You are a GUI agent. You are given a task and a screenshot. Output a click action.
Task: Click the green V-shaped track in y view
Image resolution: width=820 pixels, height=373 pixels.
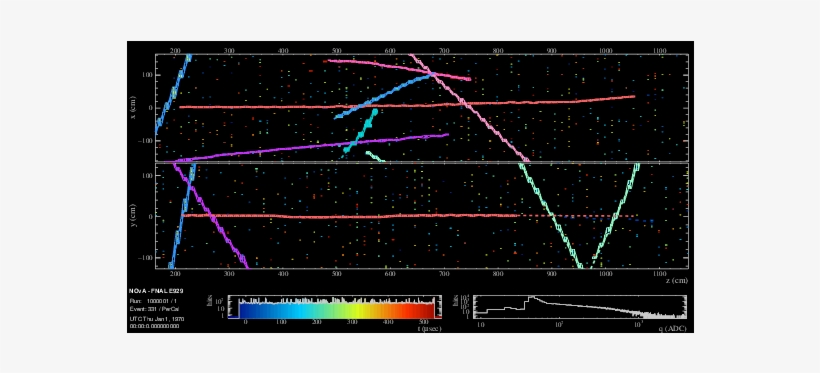click(579, 216)
